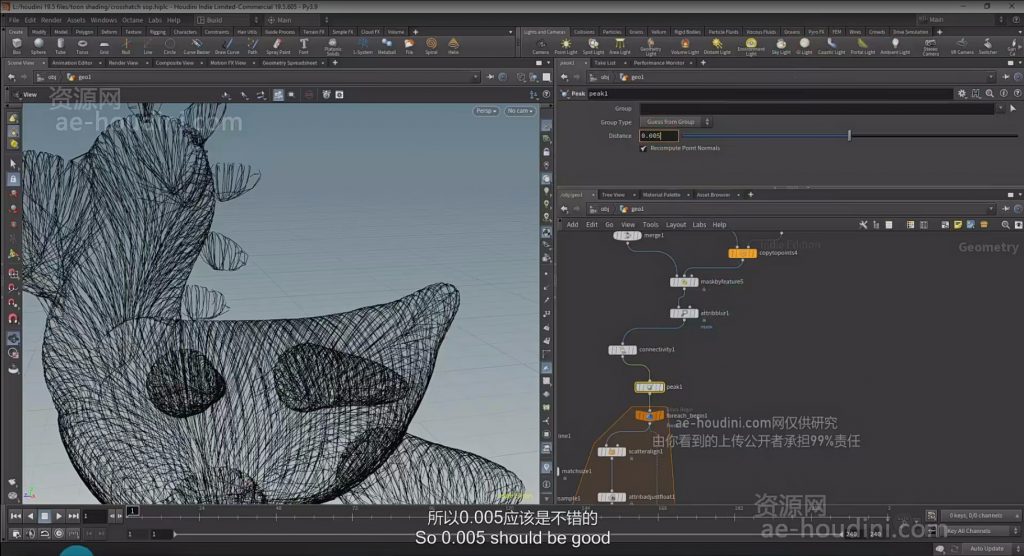Screen dimensions: 1024x556
Task: Expand the network editor path dropdown arrow
Action: (x=991, y=209)
